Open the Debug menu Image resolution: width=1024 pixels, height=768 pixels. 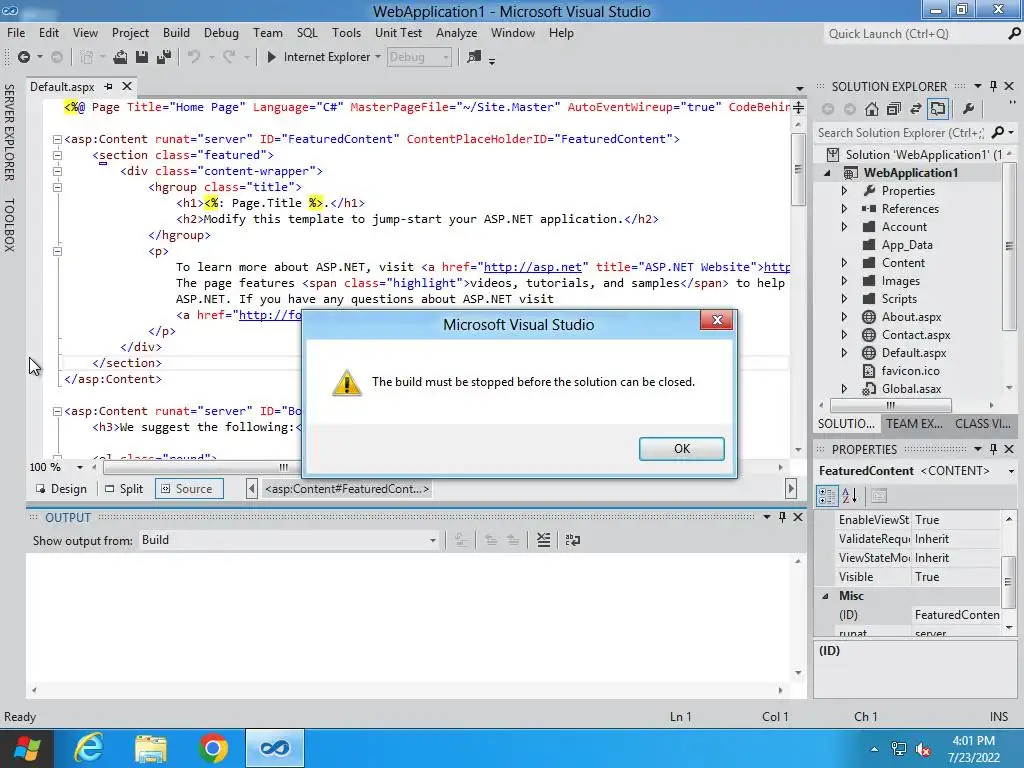pos(221,33)
